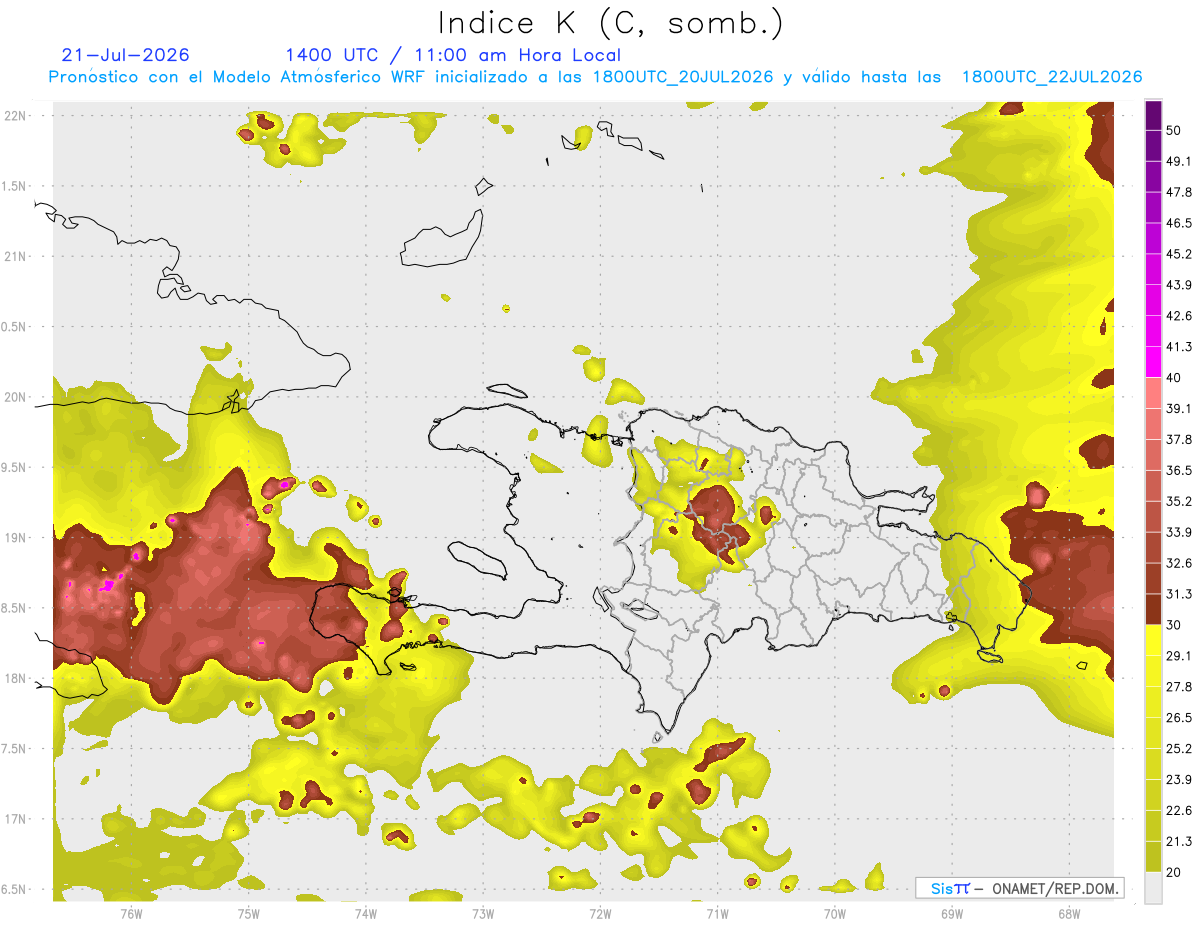Image resolution: width=1200 pixels, height=927 pixels.
Task: Click the '68W' longitude label
Action: [1068, 913]
